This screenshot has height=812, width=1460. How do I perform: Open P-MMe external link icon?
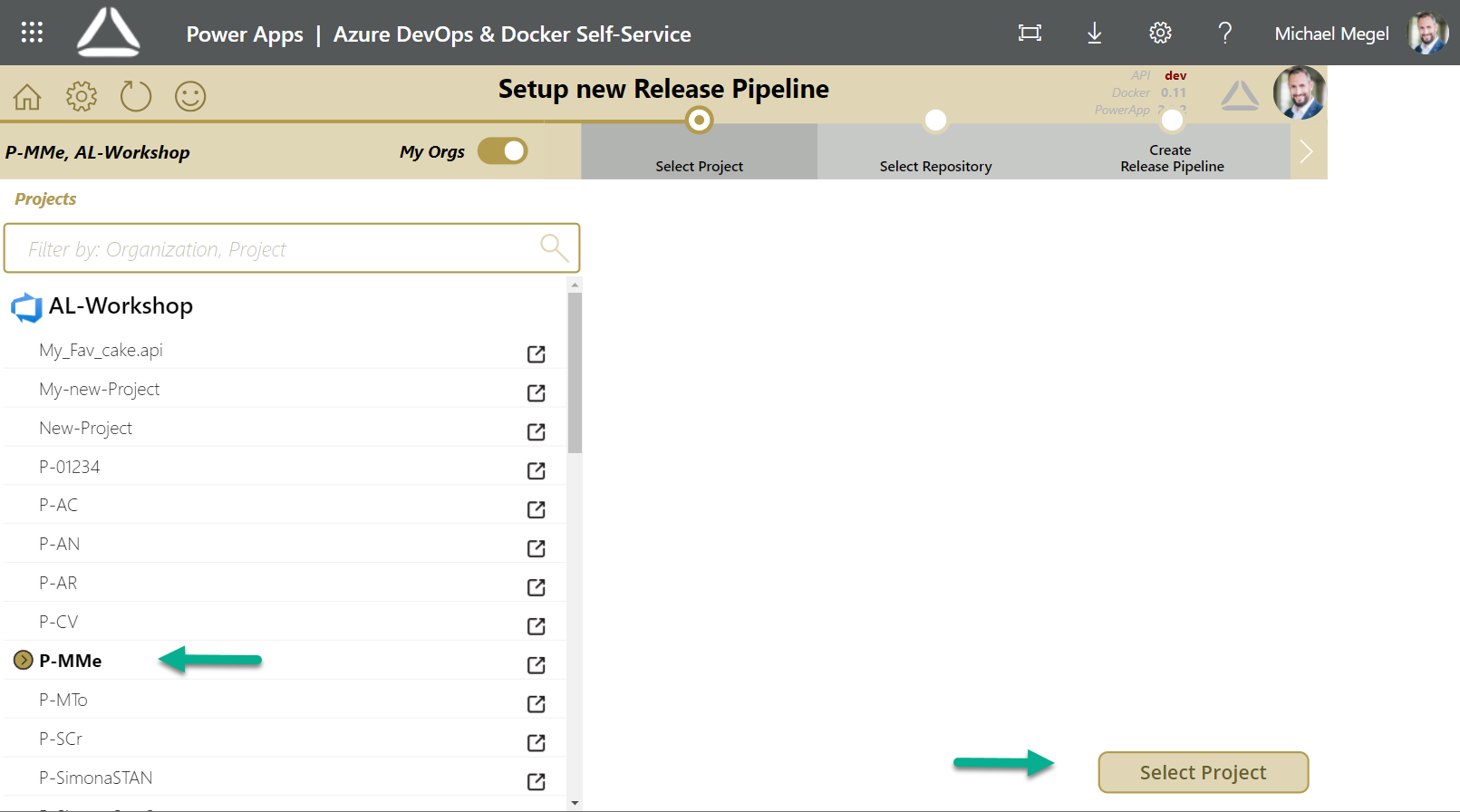pos(537,665)
